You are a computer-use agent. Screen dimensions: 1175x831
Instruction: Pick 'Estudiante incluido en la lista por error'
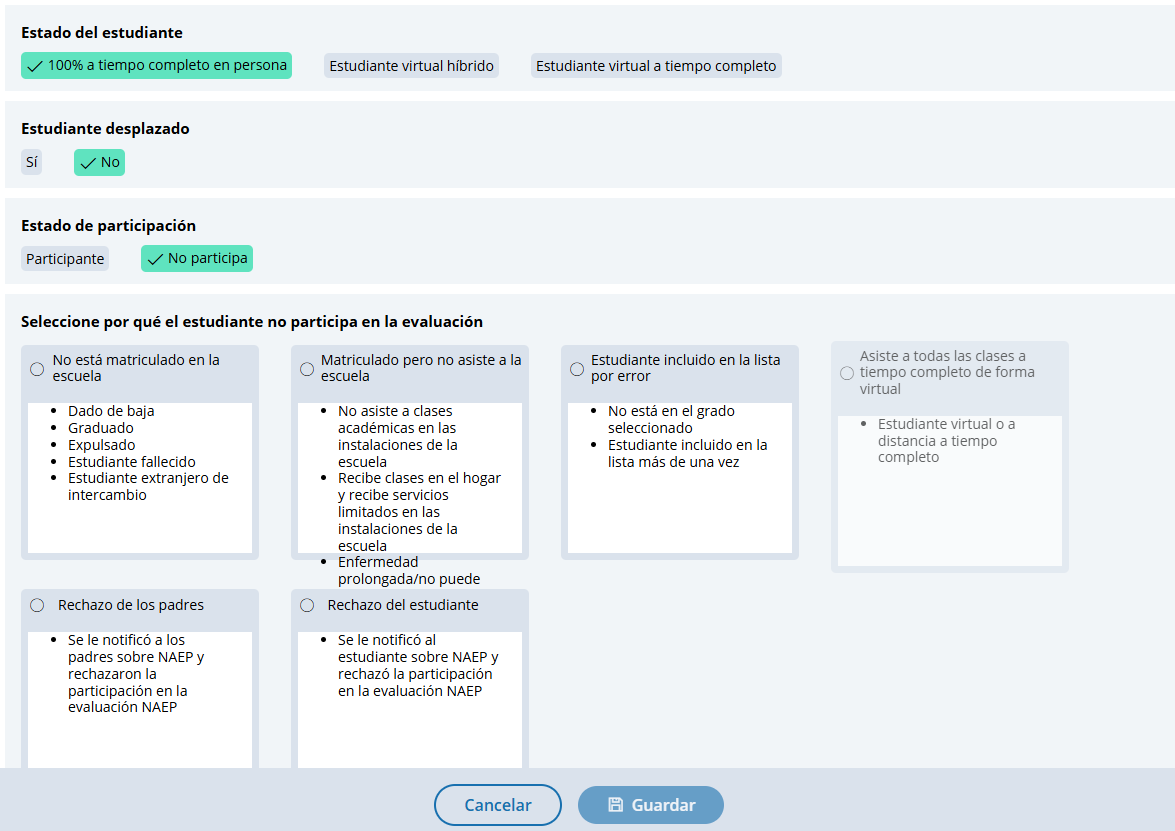coord(577,369)
